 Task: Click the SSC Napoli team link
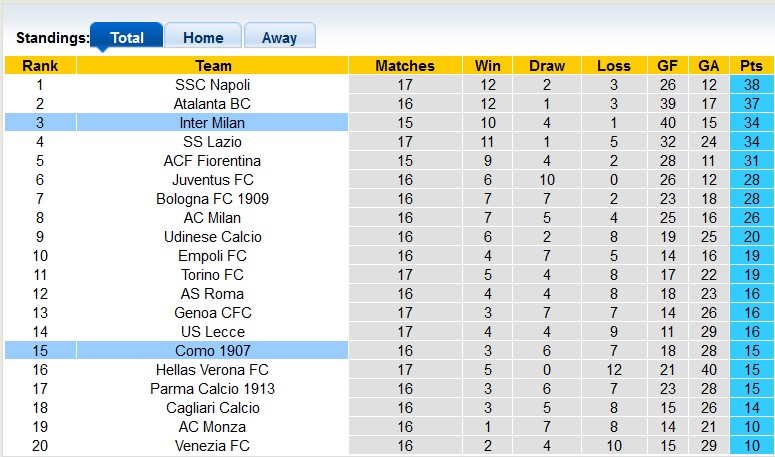(x=213, y=85)
